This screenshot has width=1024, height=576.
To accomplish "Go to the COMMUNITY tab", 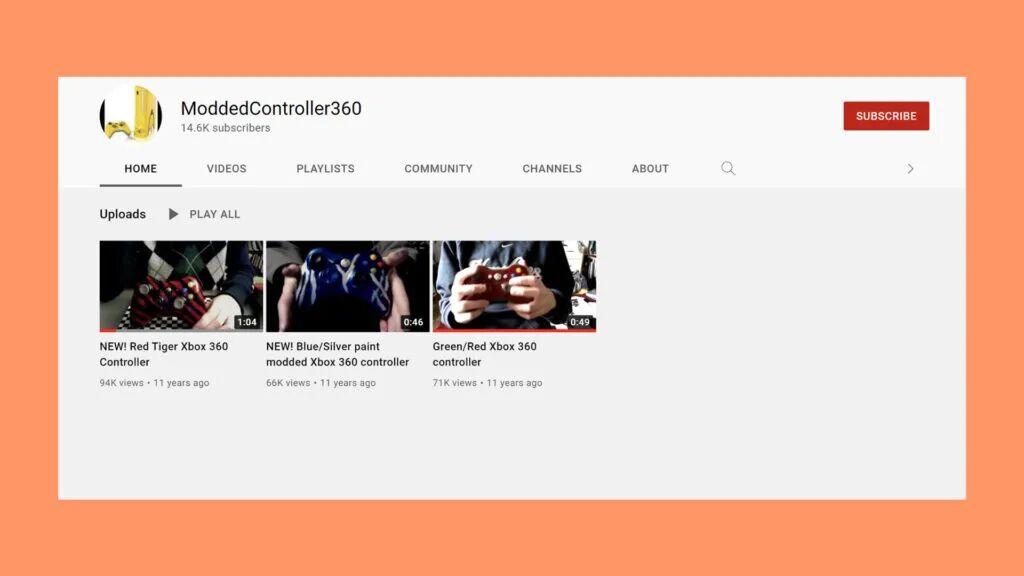I will pyautogui.click(x=438, y=168).
